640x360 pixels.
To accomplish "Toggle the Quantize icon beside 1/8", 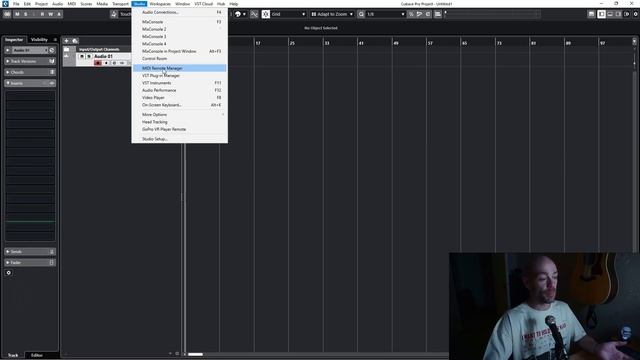I will (361, 14).
